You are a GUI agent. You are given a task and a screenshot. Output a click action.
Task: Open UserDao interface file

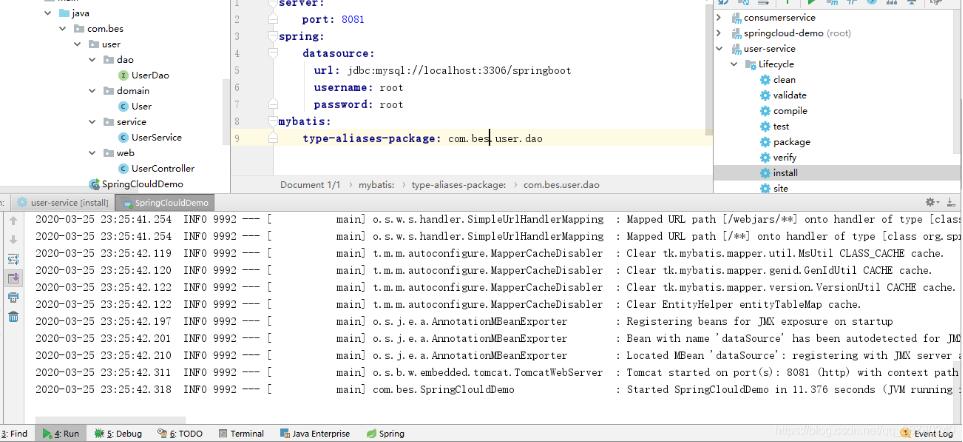tap(149, 75)
